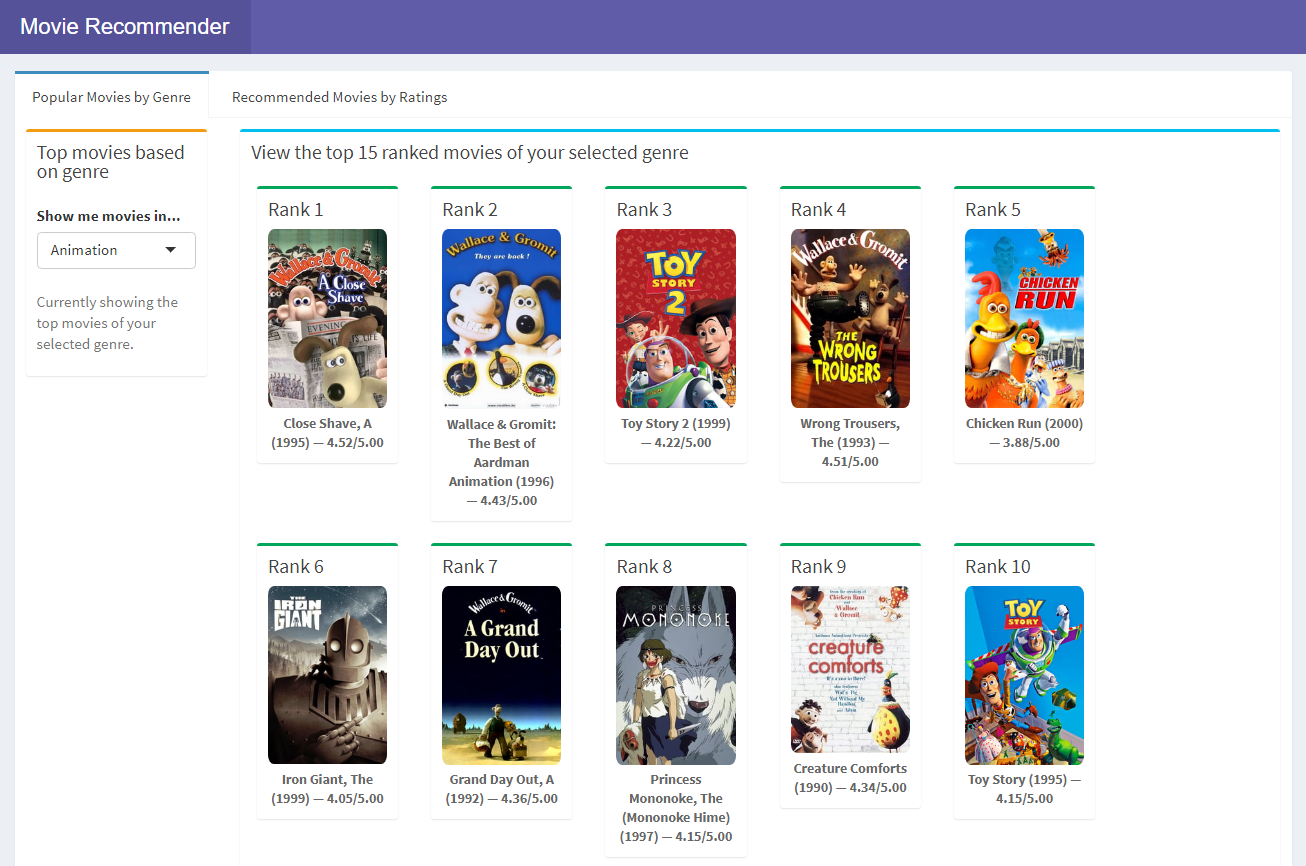Click The Wrong Trousers poster
The height and width of the screenshot is (866, 1306).
tap(850, 318)
